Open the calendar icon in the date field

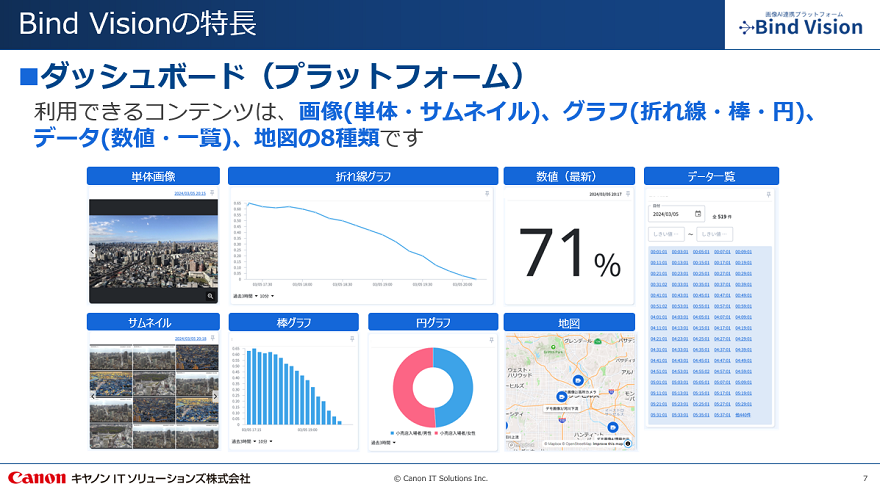pyautogui.click(x=698, y=213)
